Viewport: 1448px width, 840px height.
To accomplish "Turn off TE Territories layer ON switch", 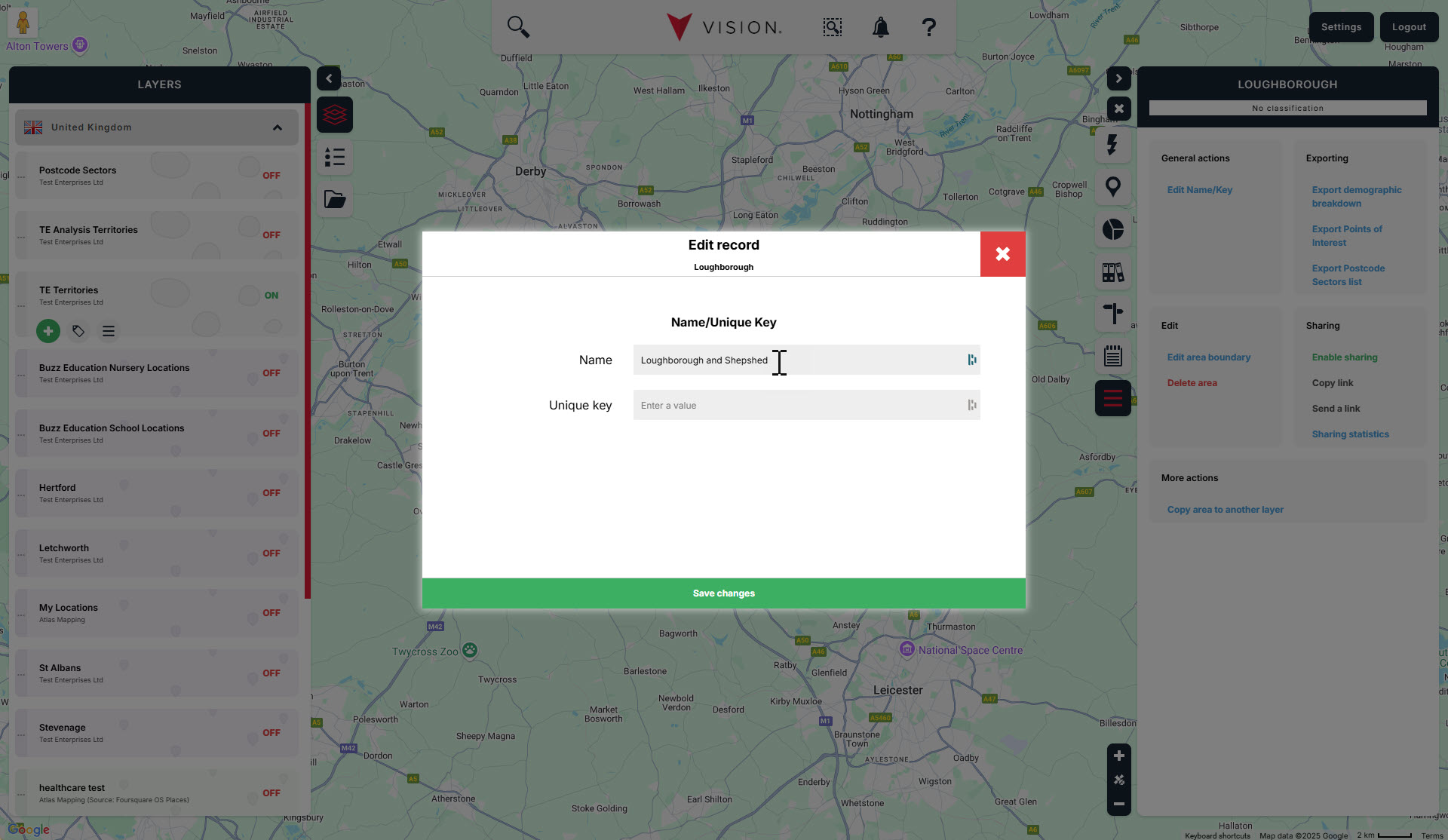I will click(271, 296).
